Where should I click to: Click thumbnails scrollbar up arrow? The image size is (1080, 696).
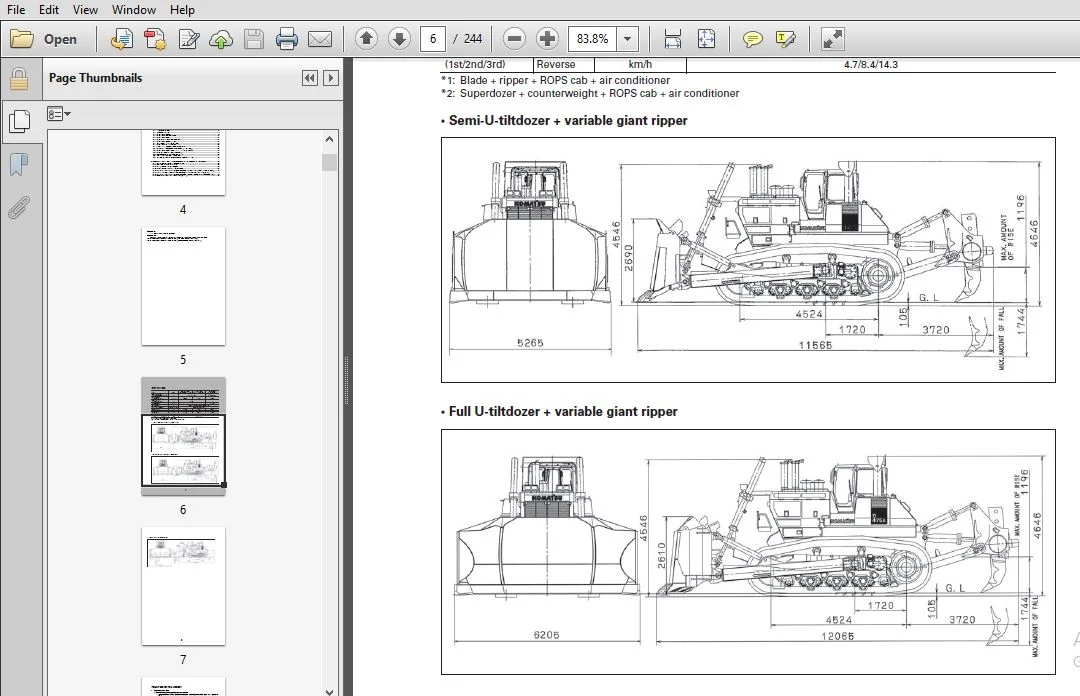pos(329,139)
